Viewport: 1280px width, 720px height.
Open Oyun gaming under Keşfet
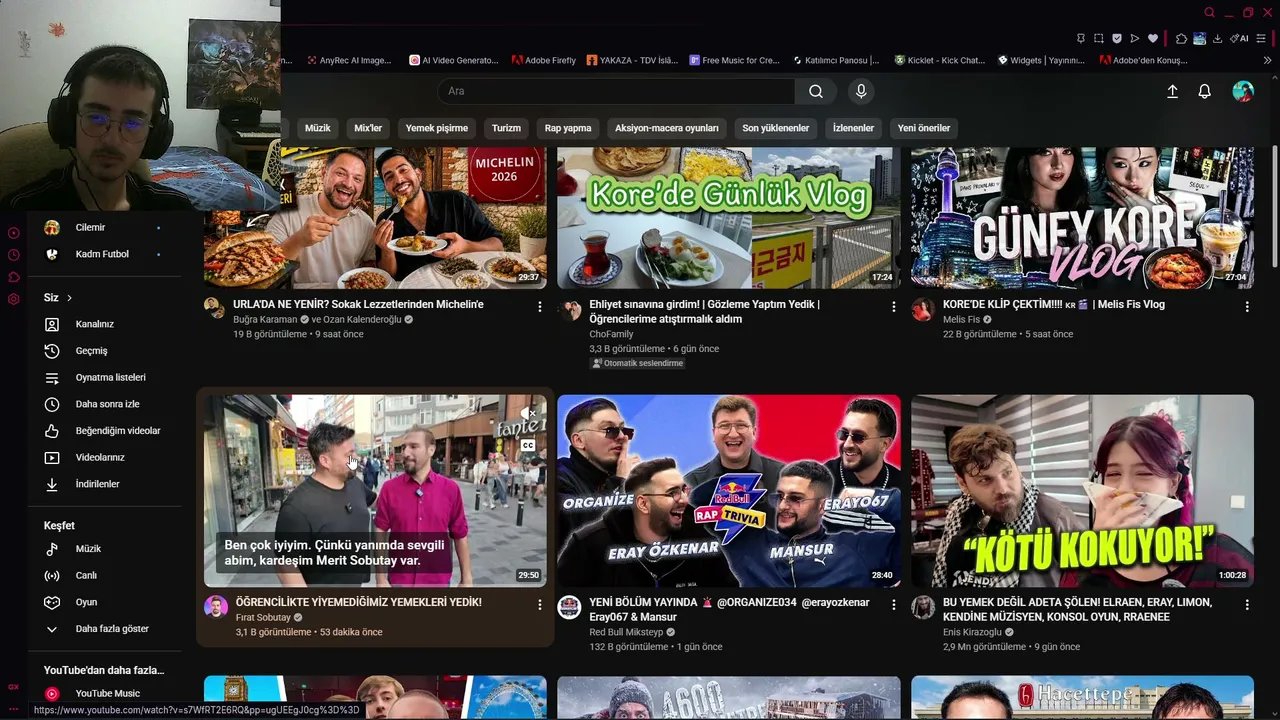(x=105, y=602)
